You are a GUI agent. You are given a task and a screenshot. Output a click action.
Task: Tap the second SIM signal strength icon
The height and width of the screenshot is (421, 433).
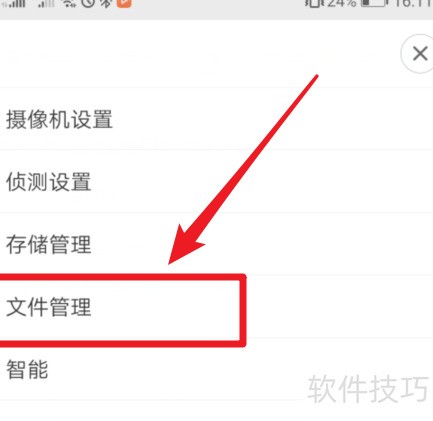(46, 4)
